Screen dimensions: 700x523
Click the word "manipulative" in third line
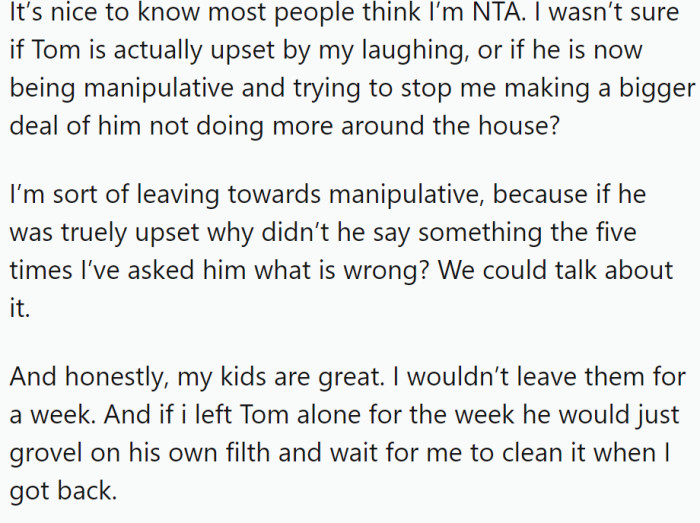[x=158, y=90]
